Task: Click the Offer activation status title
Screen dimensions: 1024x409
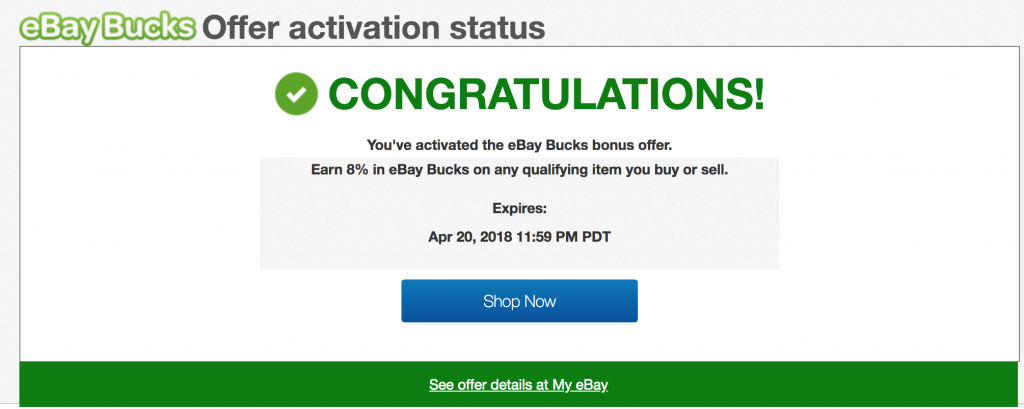Action: tap(374, 25)
